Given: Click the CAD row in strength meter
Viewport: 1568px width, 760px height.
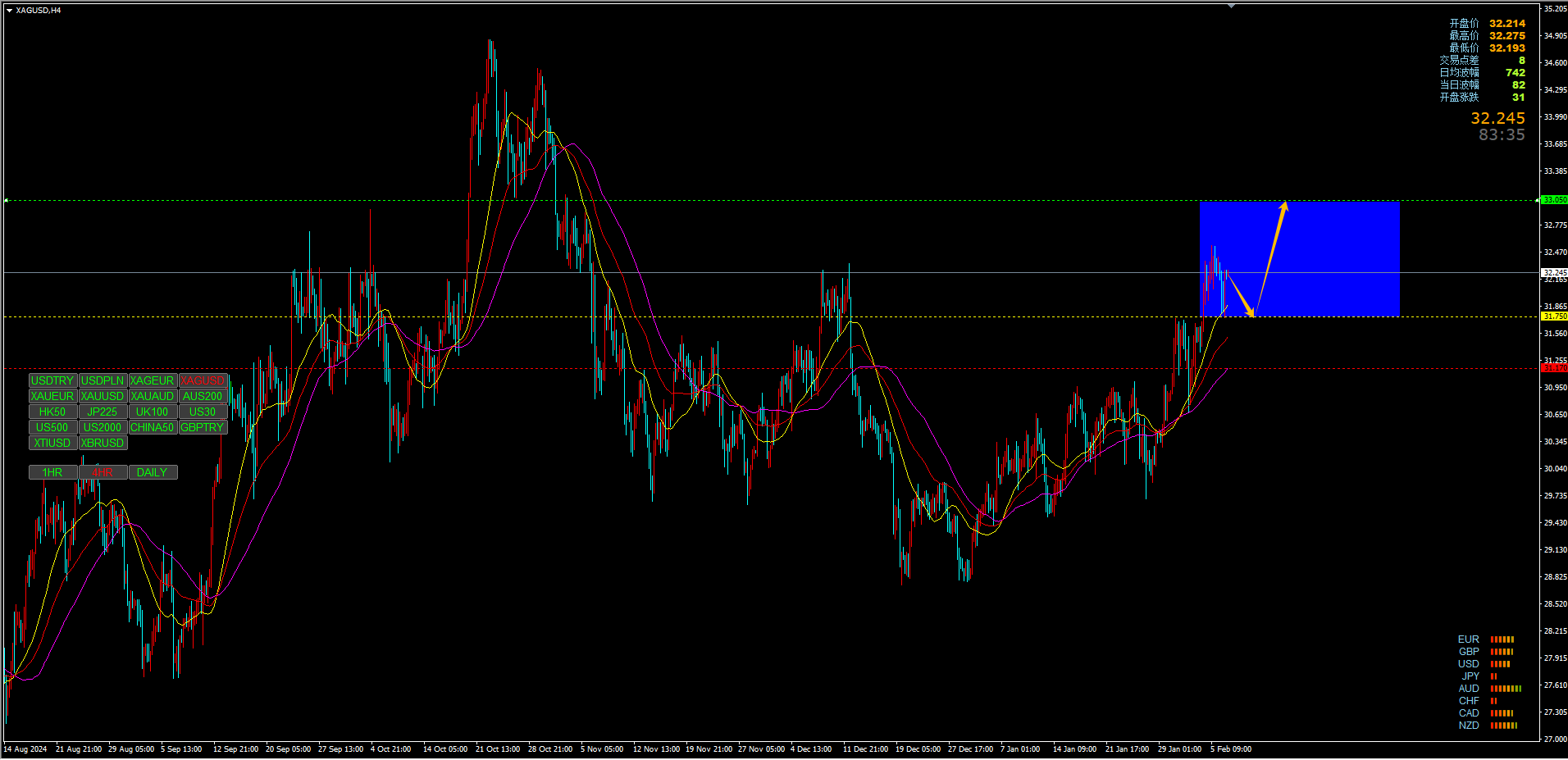Looking at the screenshot, I should click(1486, 713).
